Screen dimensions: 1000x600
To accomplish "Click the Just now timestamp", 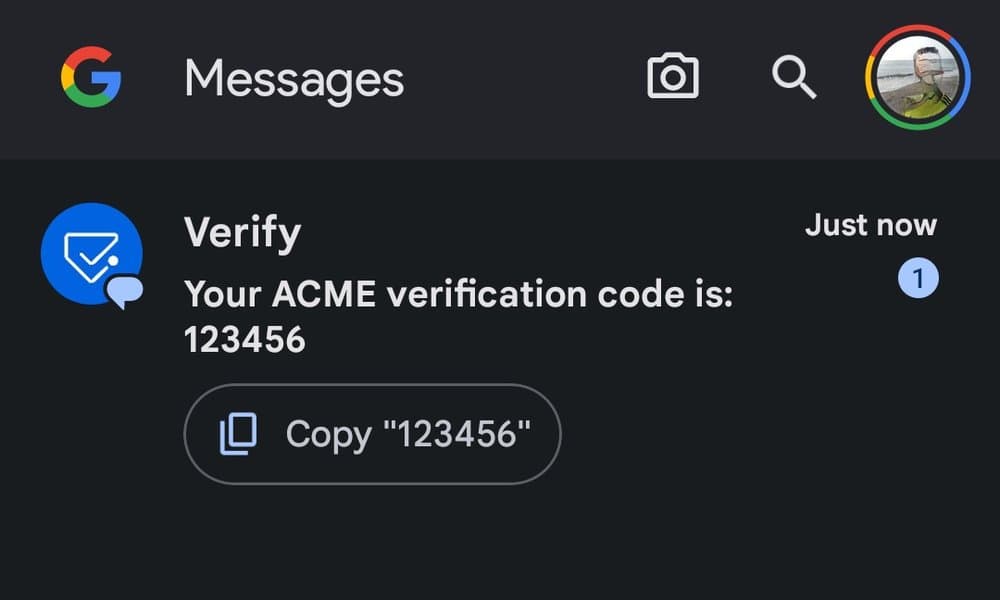I will (871, 225).
